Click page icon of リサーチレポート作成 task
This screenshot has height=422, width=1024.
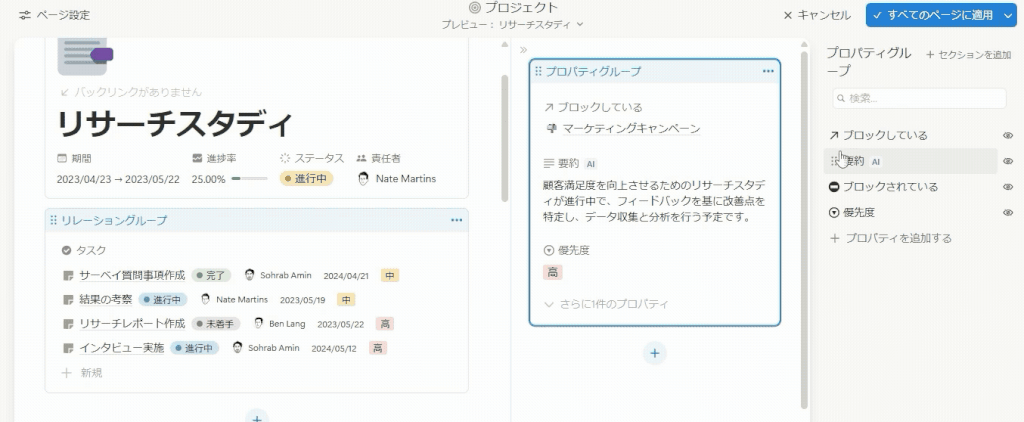(67, 324)
